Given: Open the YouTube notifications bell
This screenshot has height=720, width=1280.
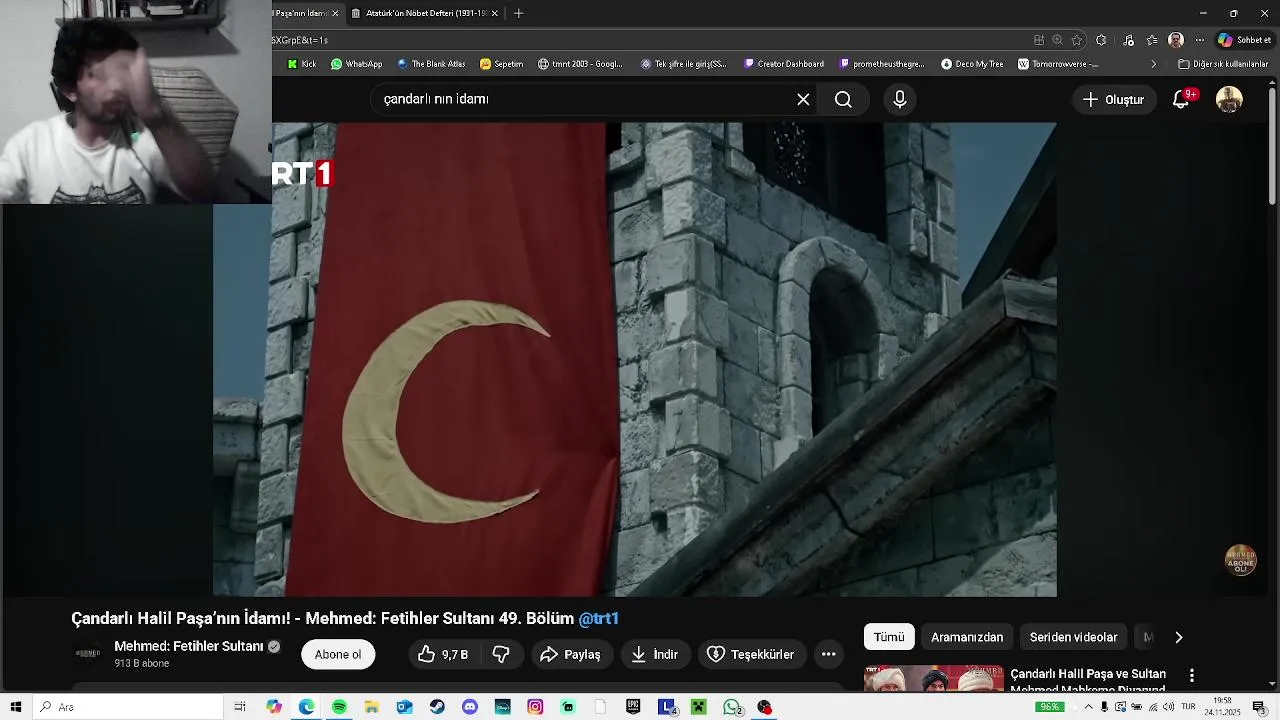Looking at the screenshot, I should coord(1182,99).
